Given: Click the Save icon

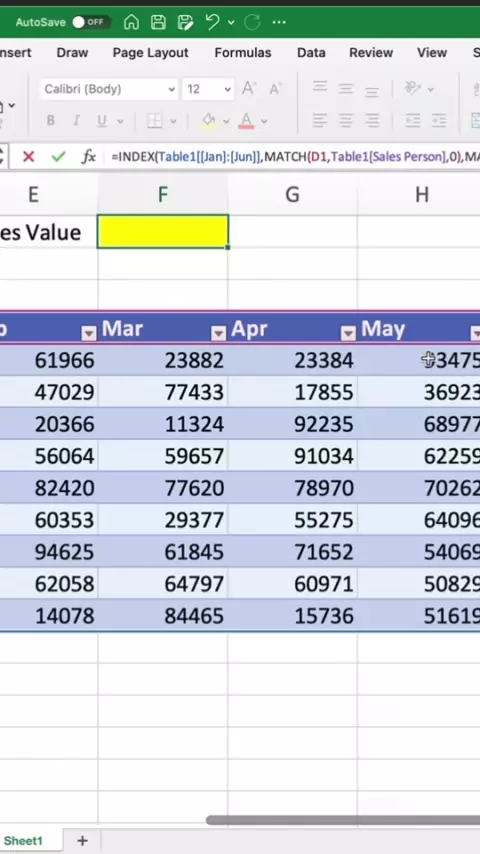Looking at the screenshot, I should (x=158, y=22).
